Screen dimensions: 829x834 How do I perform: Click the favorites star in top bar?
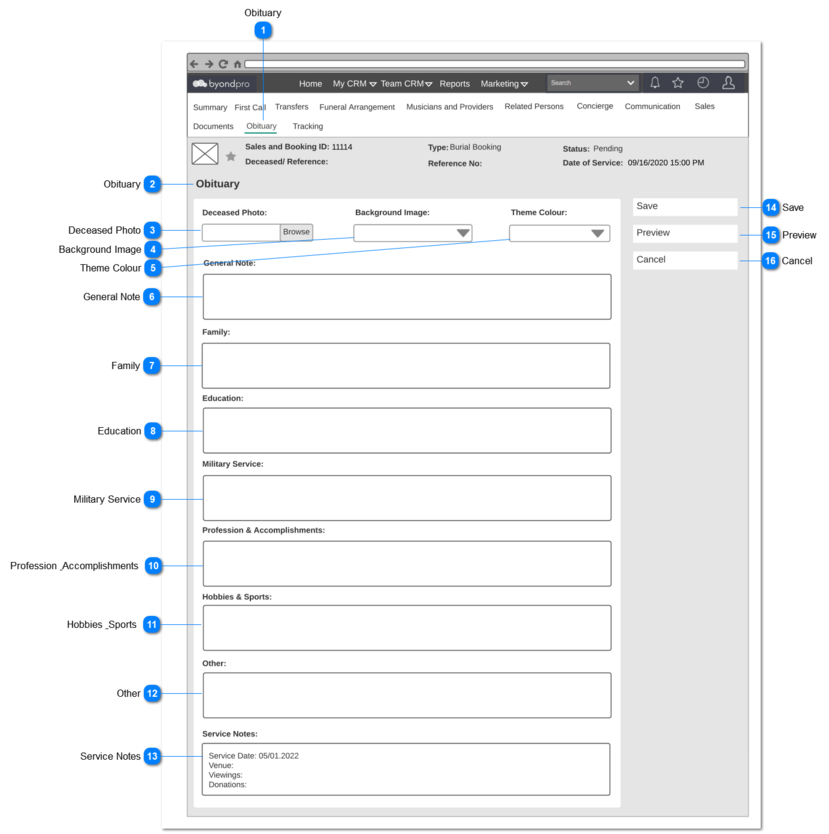click(678, 83)
